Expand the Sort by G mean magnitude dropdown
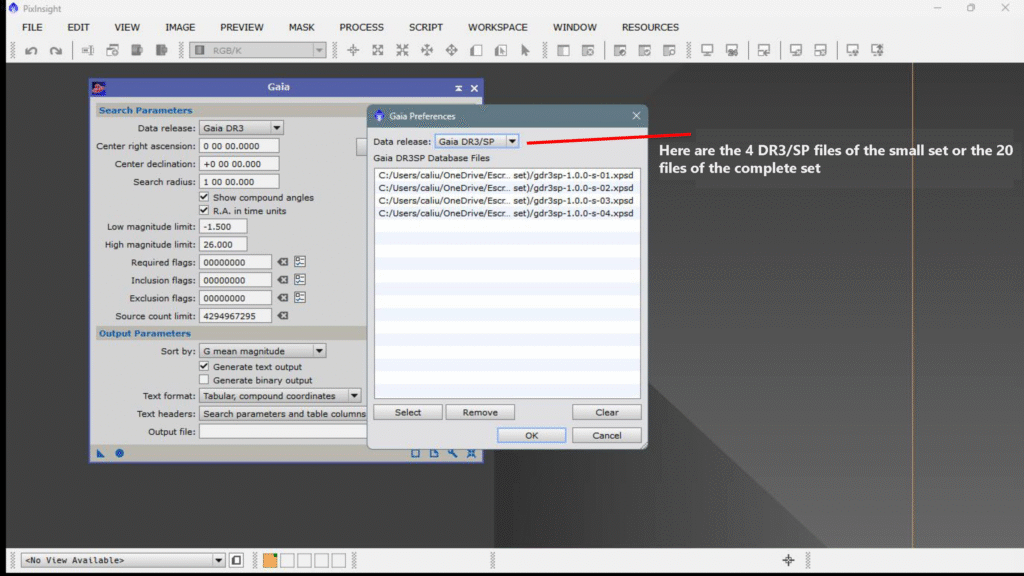Viewport: 1024px width, 576px height. pos(319,351)
